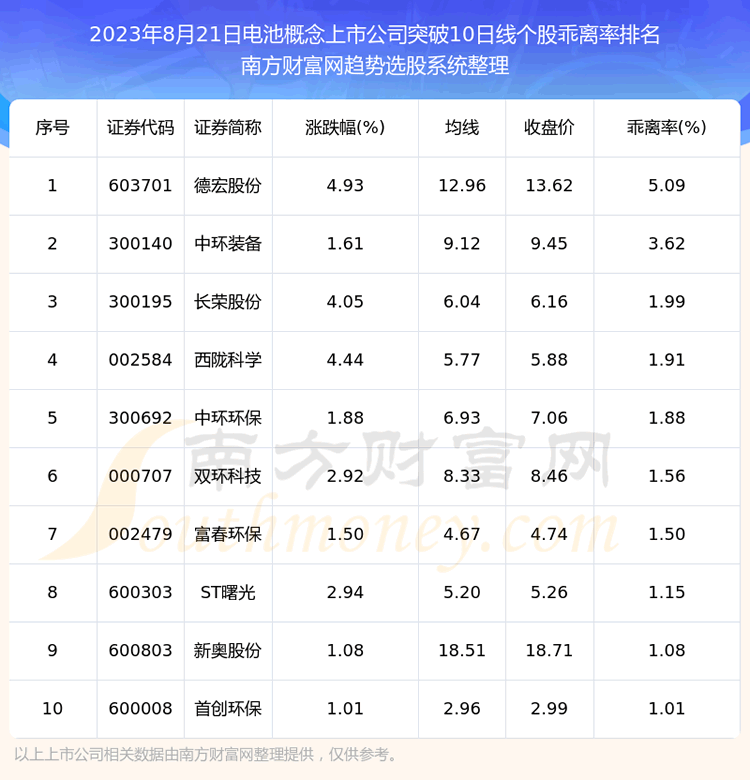The image size is (750, 780).
Task: Select stock name 首创环保
Action: (228, 708)
